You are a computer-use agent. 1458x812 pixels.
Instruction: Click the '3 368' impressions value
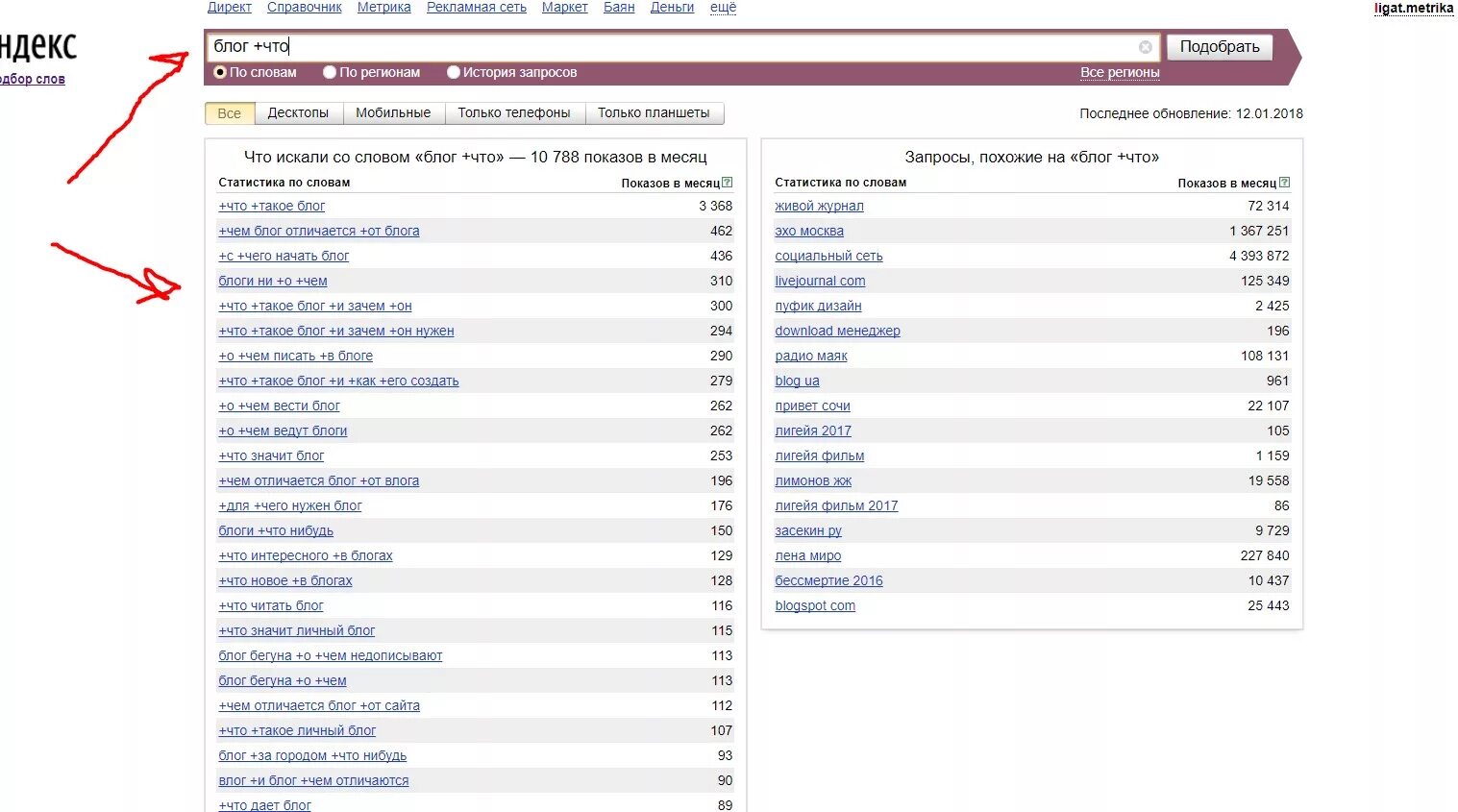click(x=715, y=206)
